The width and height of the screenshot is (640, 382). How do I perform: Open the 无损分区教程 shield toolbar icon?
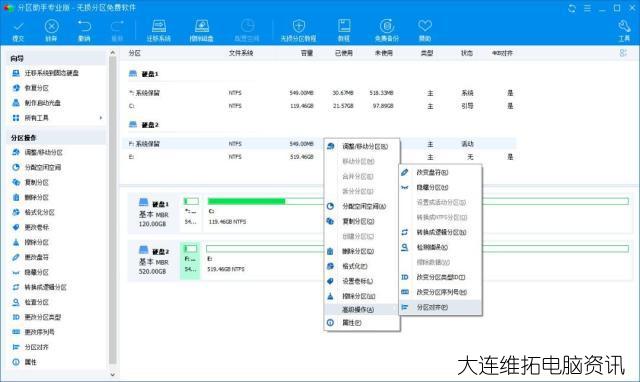pyautogui.click(x=298, y=26)
